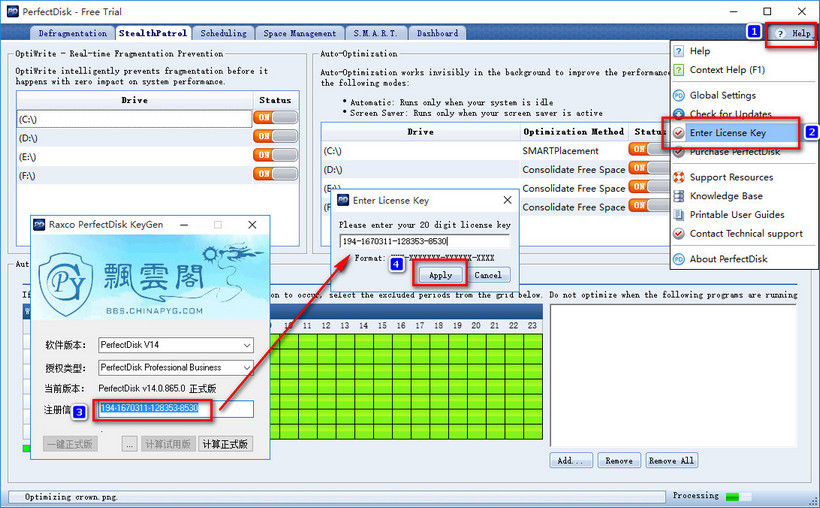
Task: Click the 计算正式版 button in KeyGen
Action: (225, 444)
